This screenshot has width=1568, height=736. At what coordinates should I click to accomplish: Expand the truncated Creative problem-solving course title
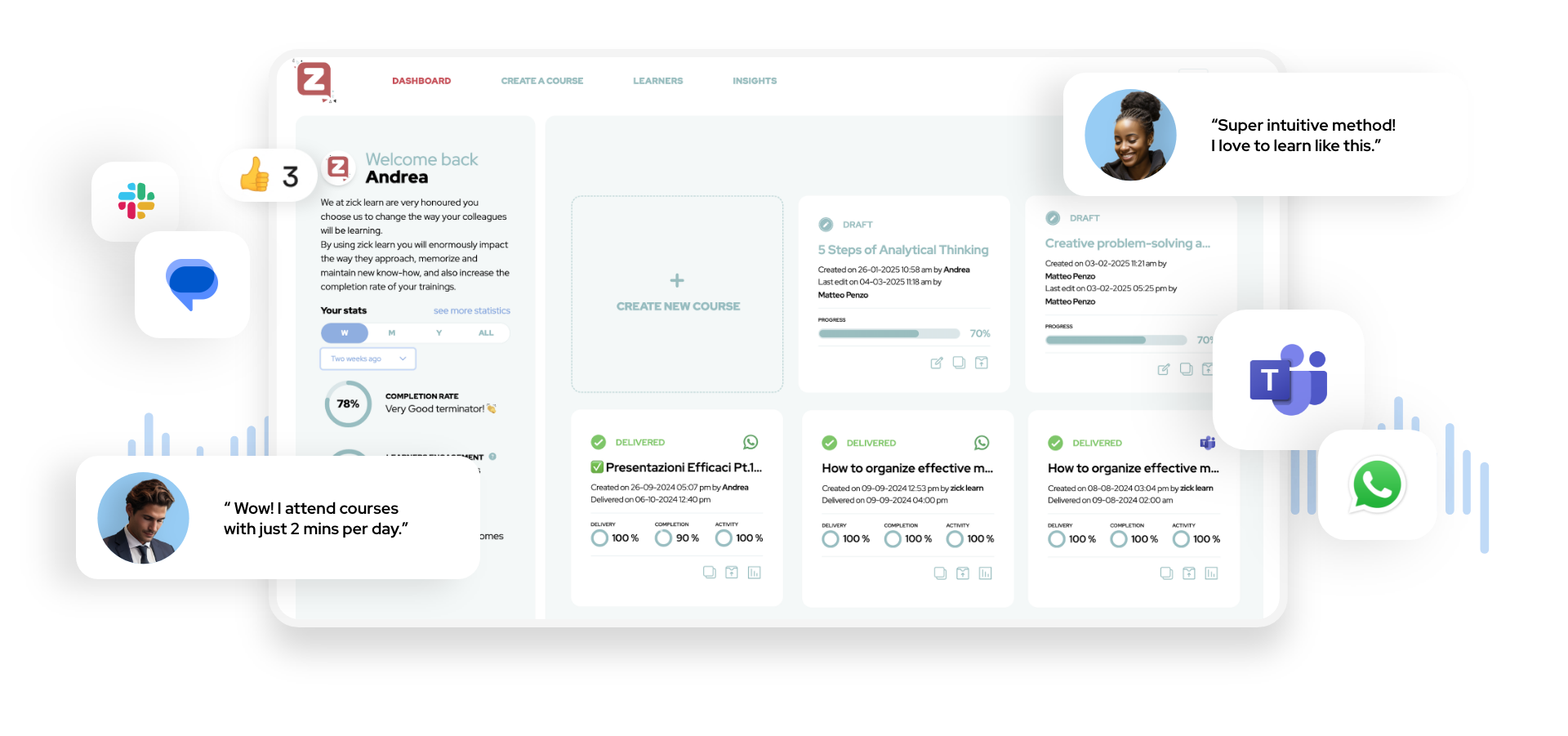(1128, 243)
